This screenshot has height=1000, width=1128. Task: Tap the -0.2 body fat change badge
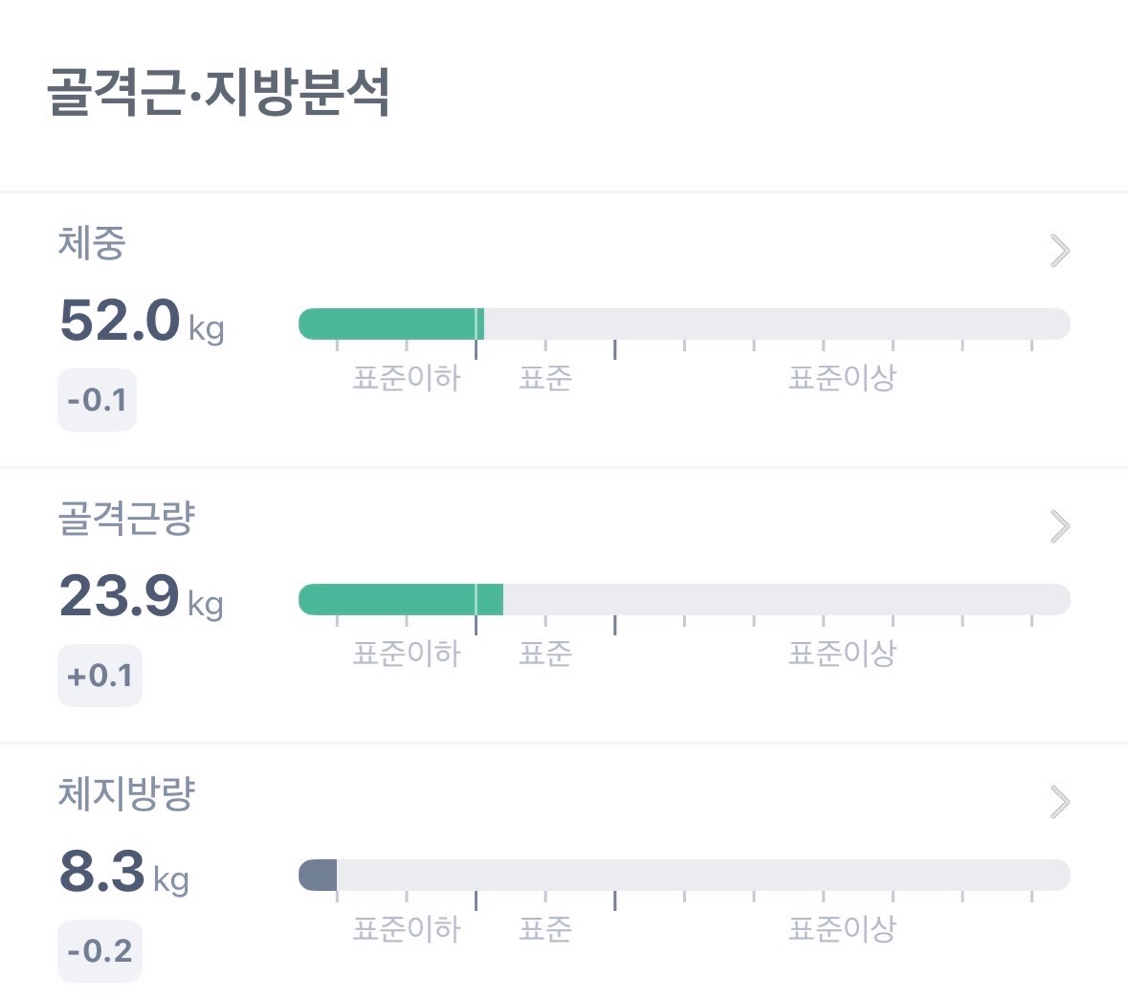[x=100, y=951]
